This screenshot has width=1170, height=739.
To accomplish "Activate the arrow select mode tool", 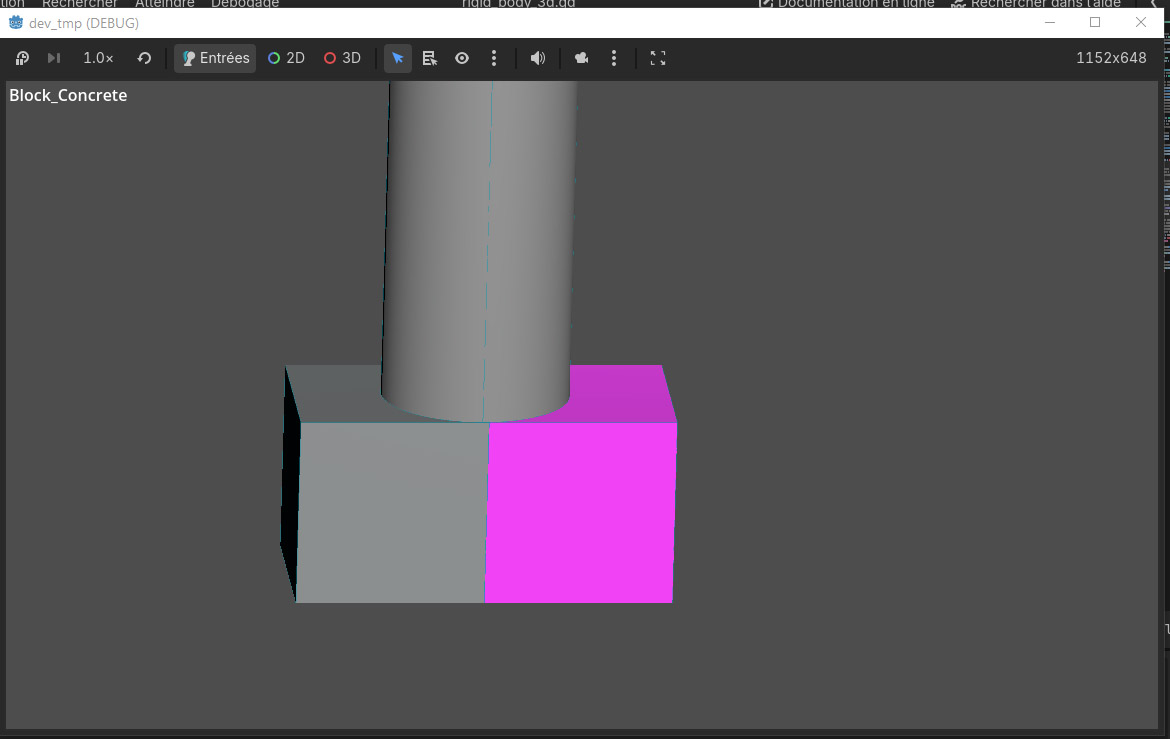I will point(398,59).
